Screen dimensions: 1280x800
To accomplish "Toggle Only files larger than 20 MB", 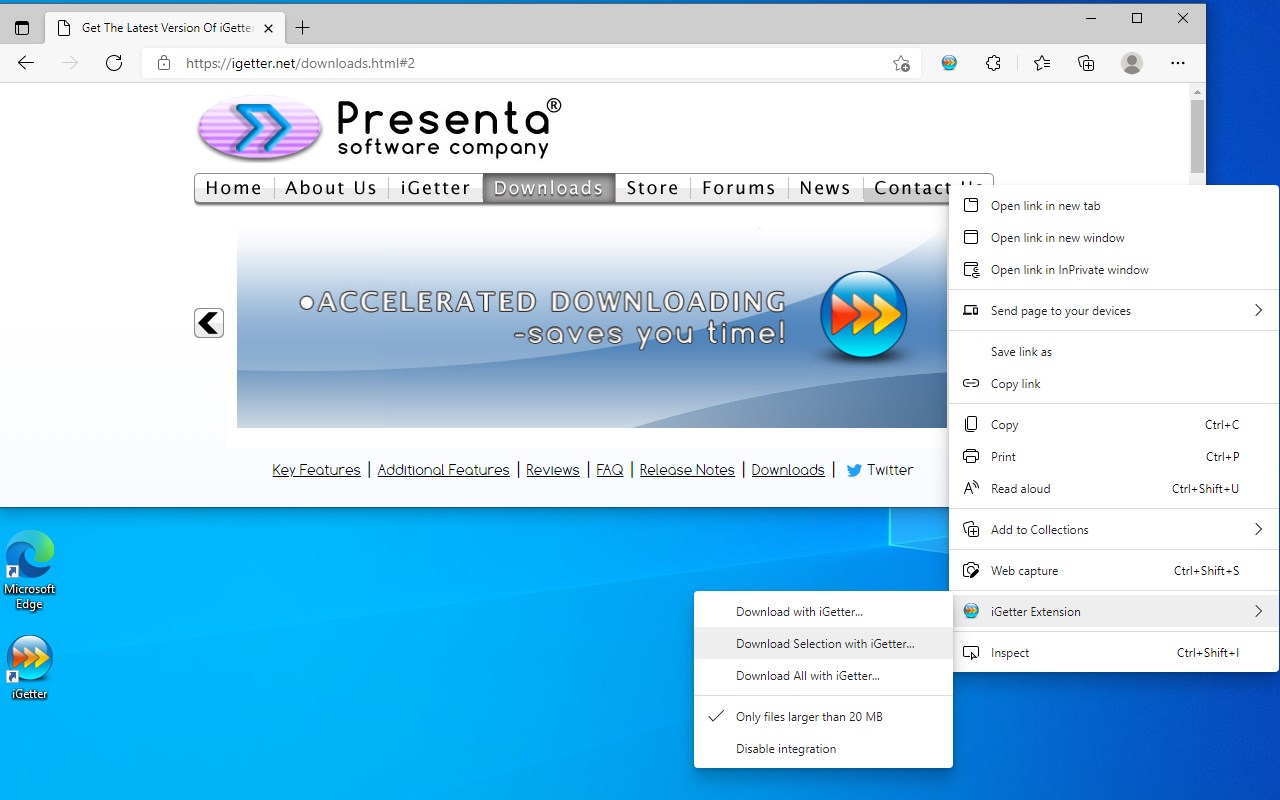I will click(x=823, y=716).
